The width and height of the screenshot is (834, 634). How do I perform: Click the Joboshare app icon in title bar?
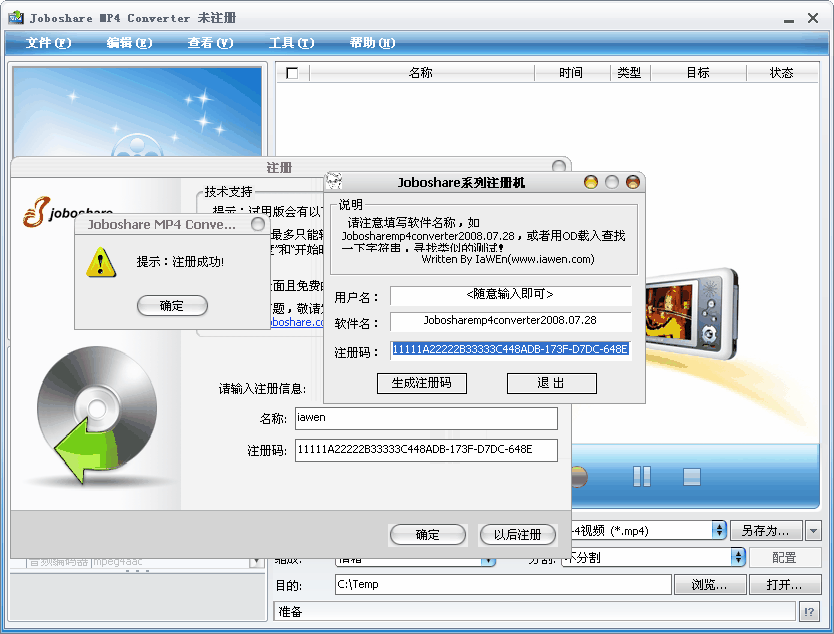tap(15, 19)
